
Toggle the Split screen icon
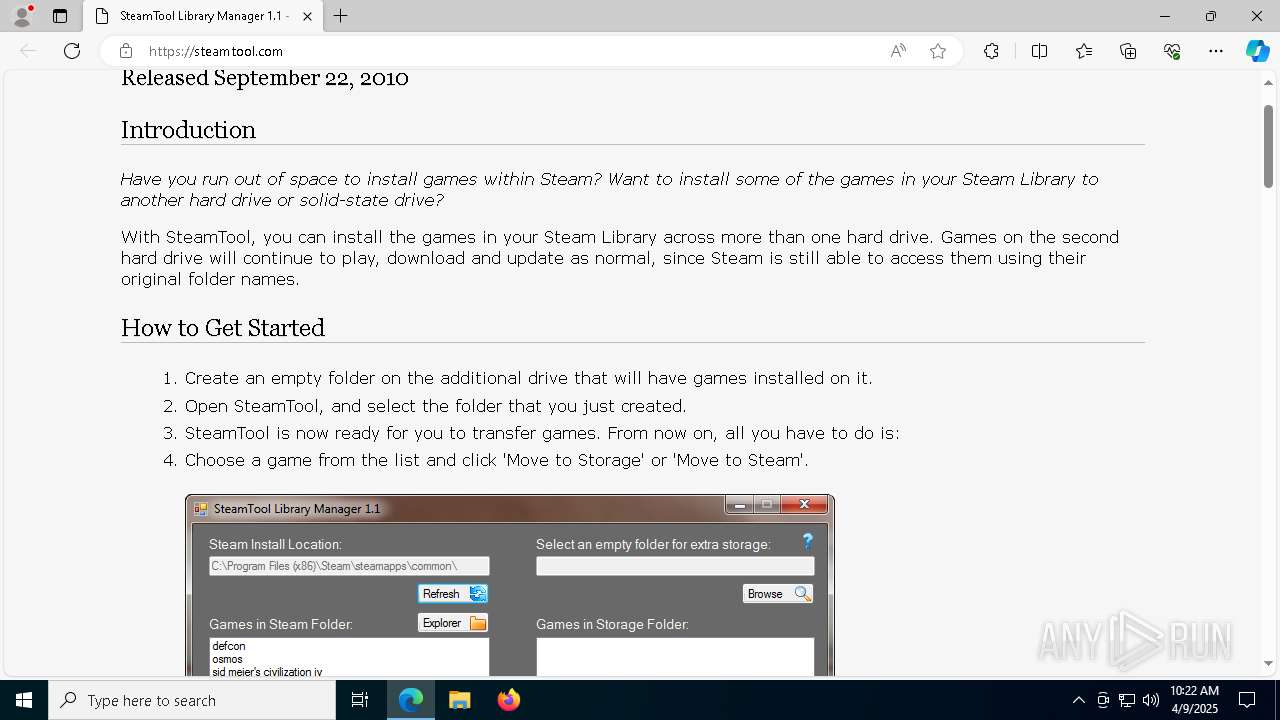1039,51
